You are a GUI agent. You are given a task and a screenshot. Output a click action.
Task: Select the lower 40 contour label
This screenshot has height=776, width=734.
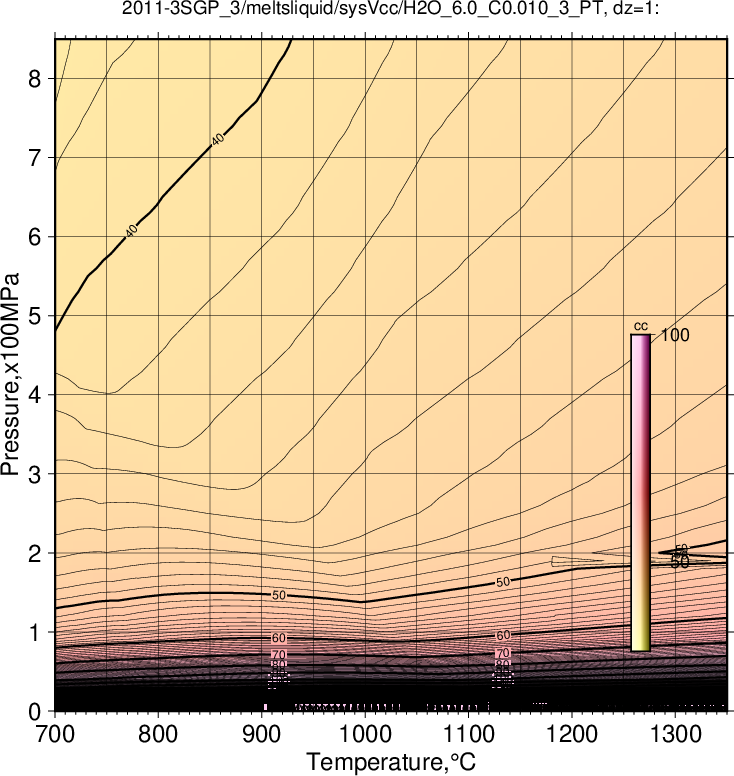pos(131,231)
